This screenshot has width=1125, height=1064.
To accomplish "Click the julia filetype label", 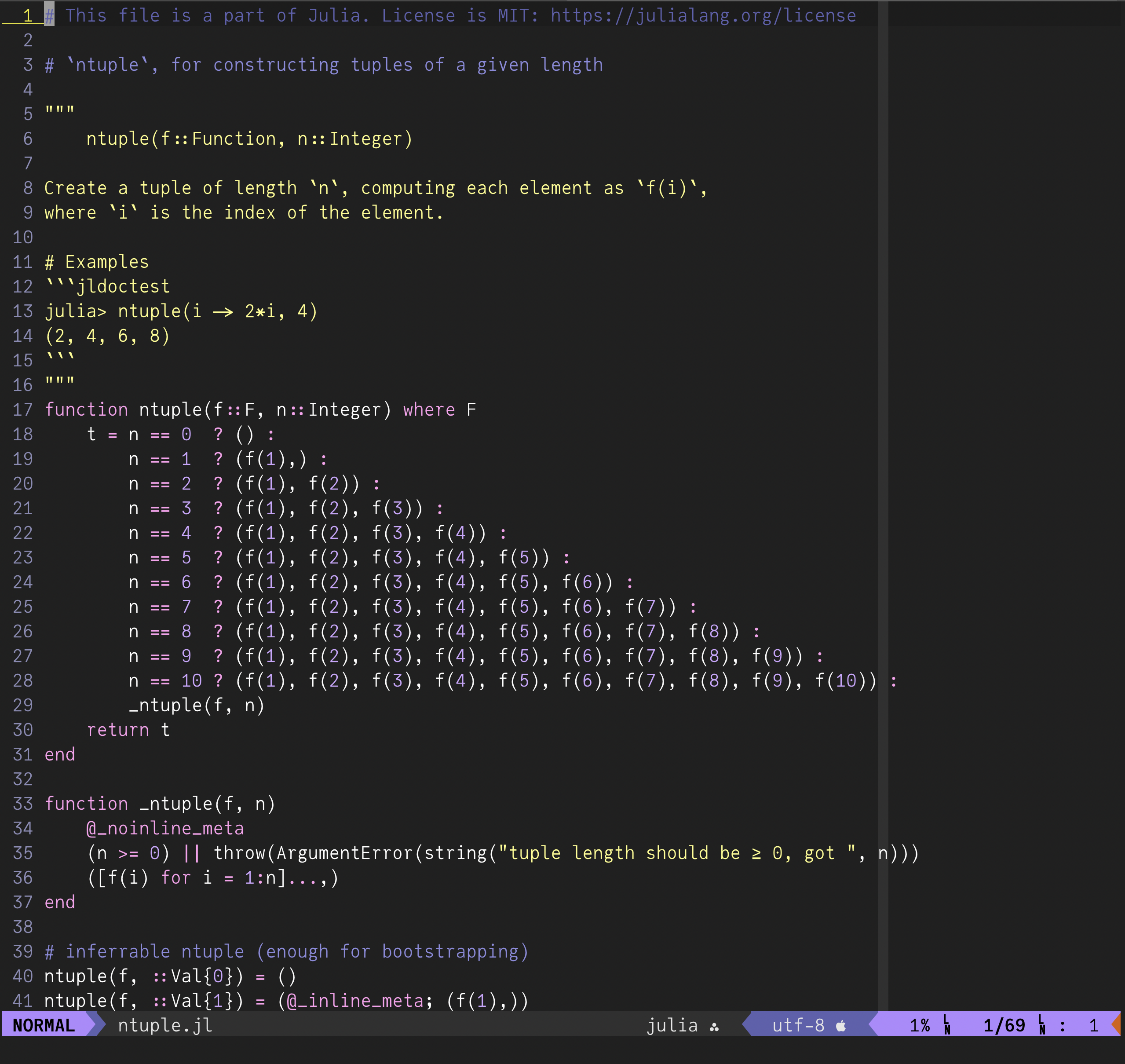I will point(672,1025).
